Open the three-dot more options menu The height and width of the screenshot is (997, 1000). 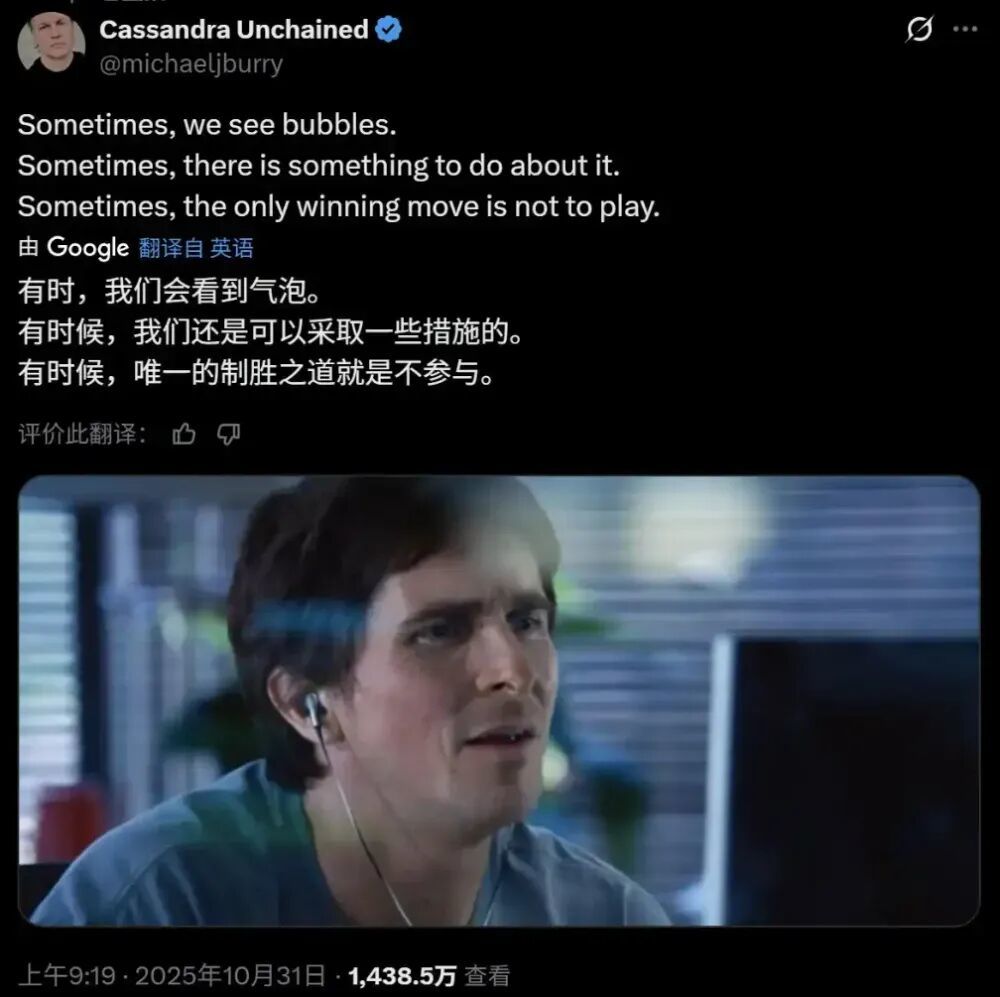pos(965,29)
